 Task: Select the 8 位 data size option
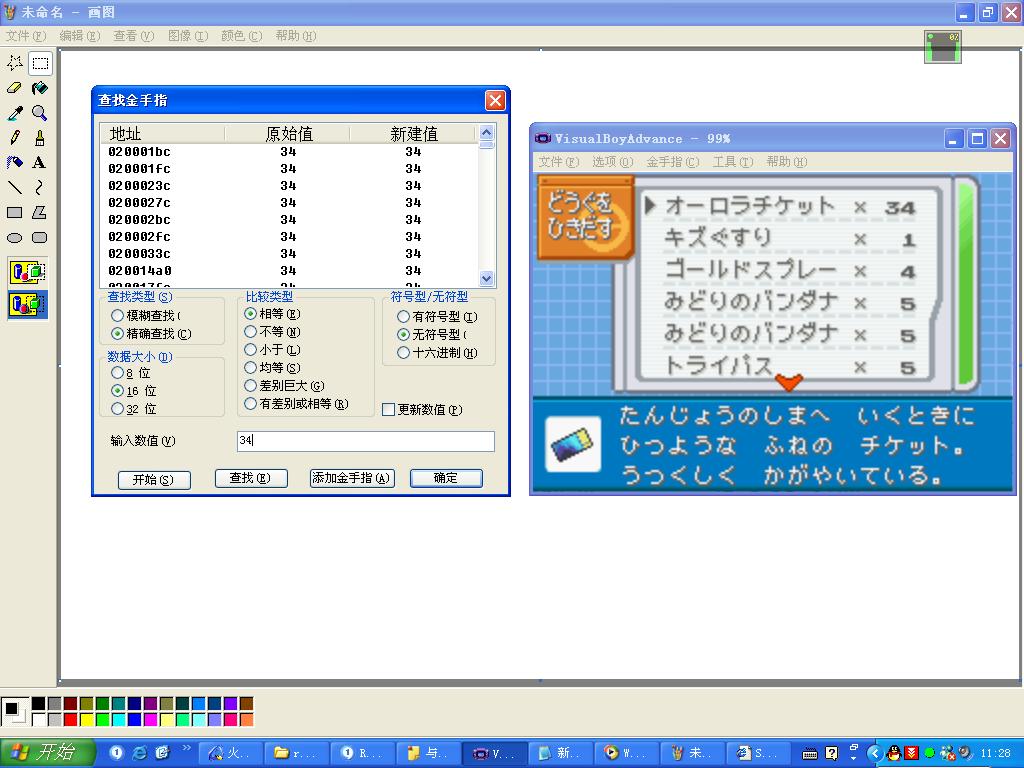(x=118, y=373)
